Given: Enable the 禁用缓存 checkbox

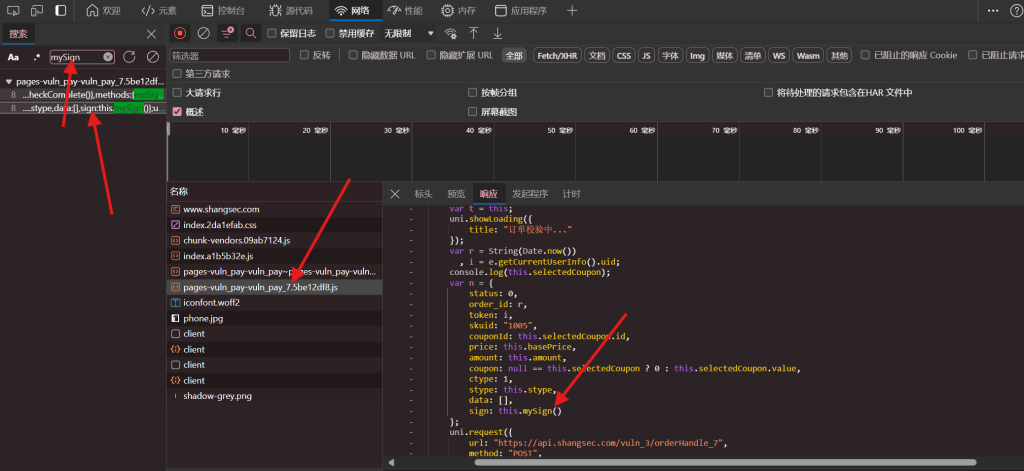Looking at the screenshot, I should [332, 33].
